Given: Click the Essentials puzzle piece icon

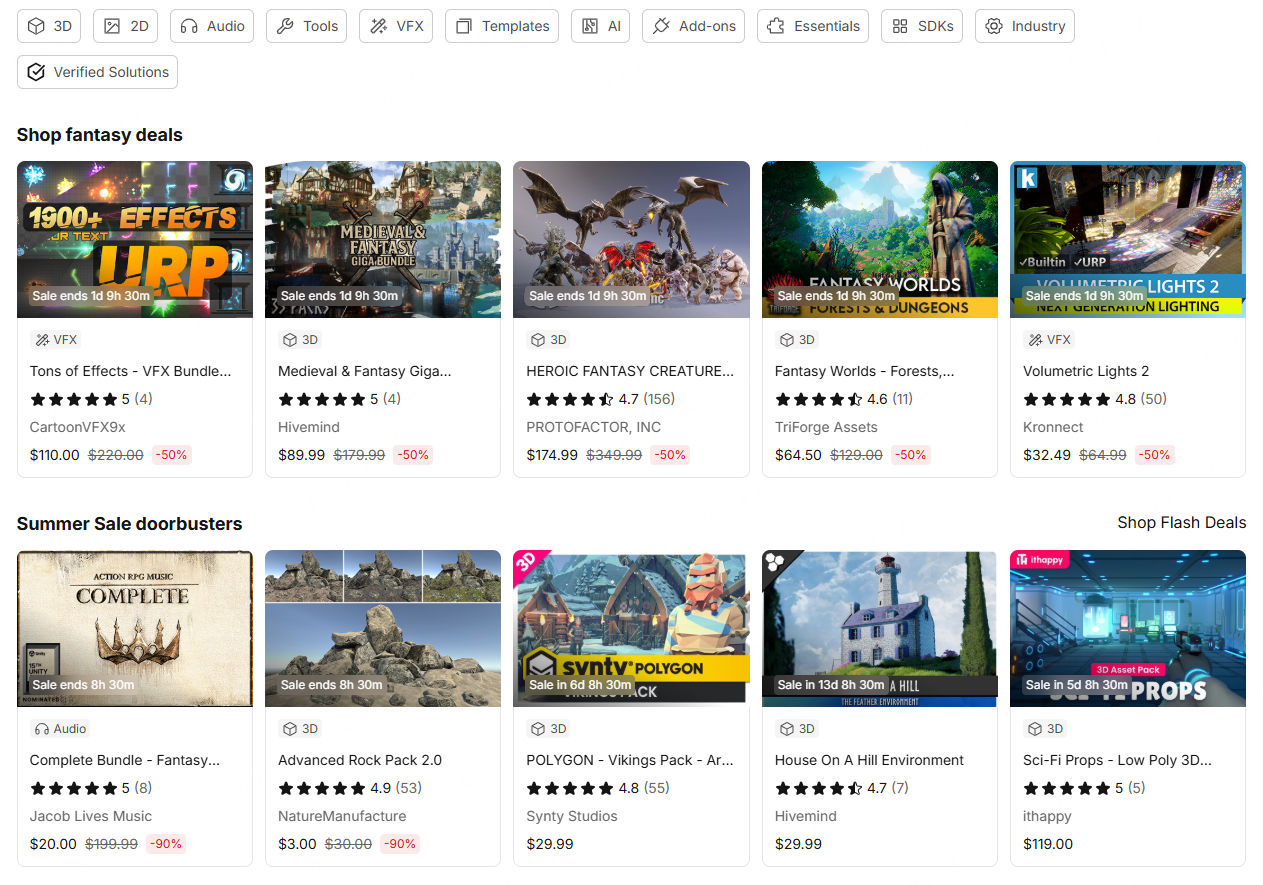Looking at the screenshot, I should click(x=776, y=26).
